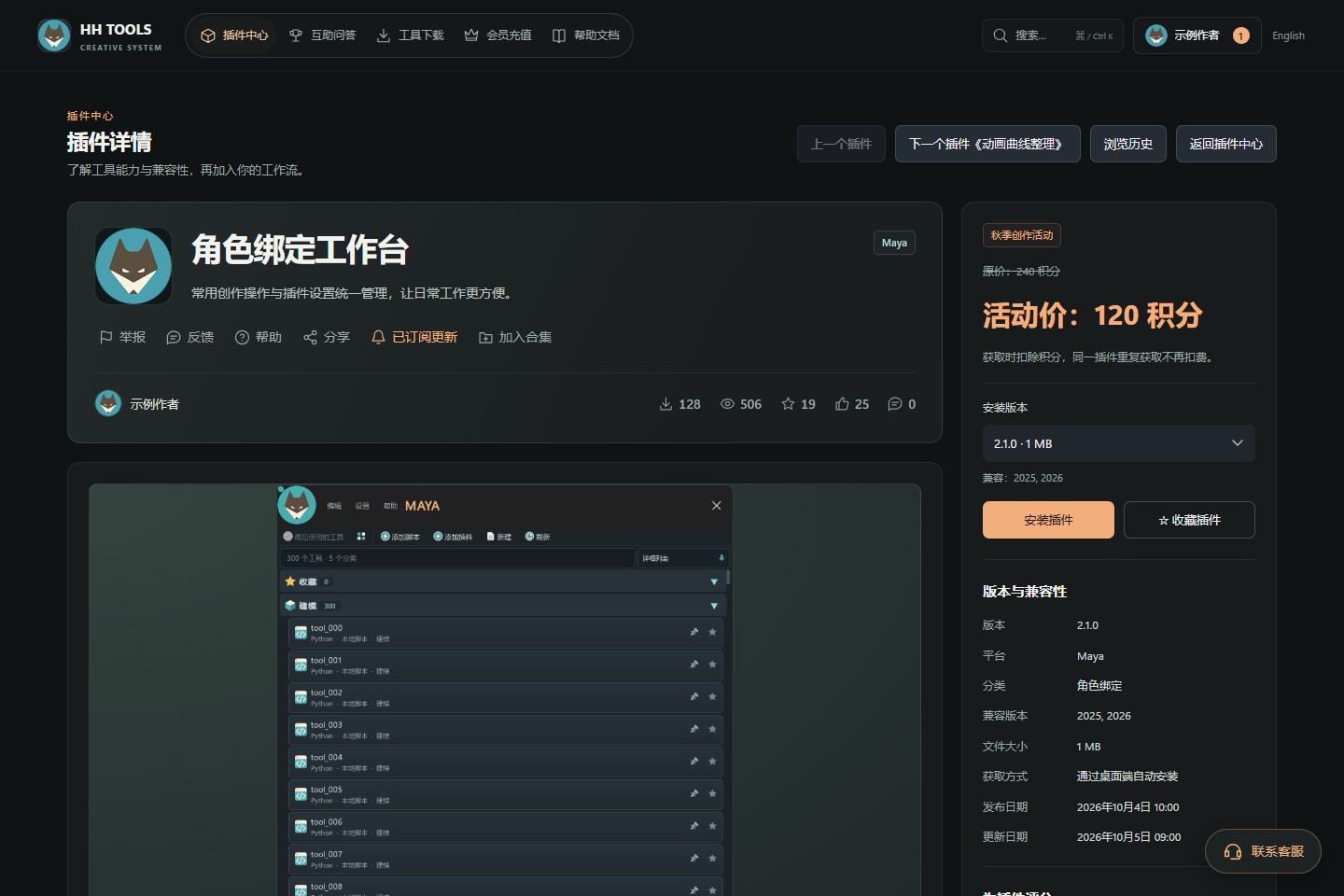Screen dimensions: 1344x896
Task: Open the 示例作者 account menu in header
Action: pos(1197,35)
